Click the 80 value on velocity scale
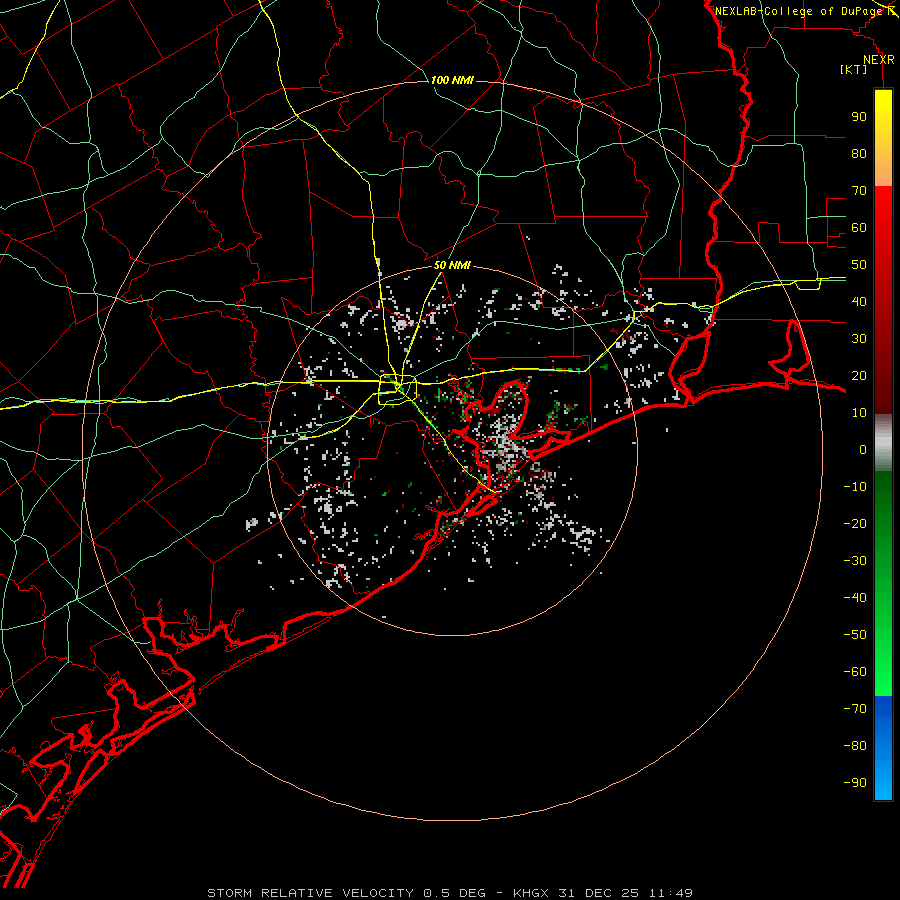 pos(859,153)
